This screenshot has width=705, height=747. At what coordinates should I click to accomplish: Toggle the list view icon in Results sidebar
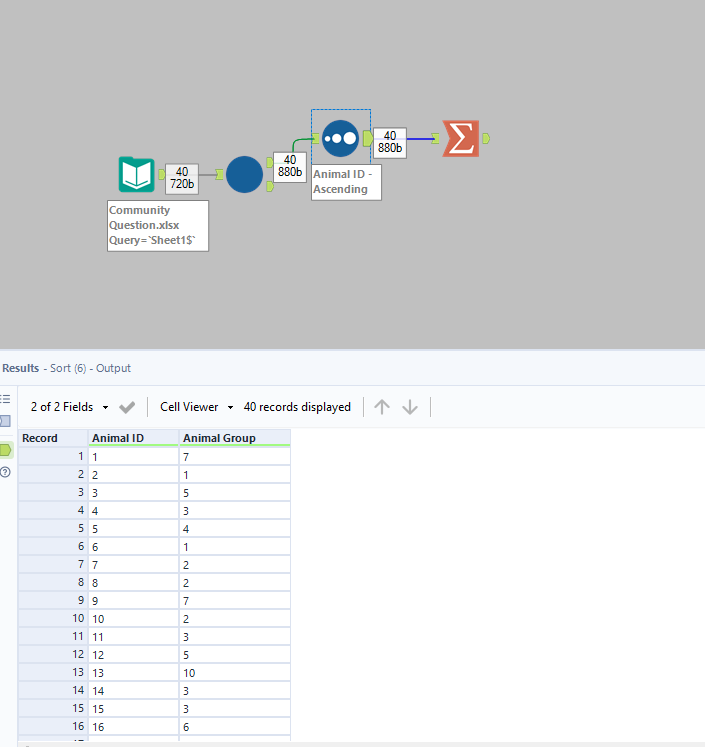click(x=6, y=399)
